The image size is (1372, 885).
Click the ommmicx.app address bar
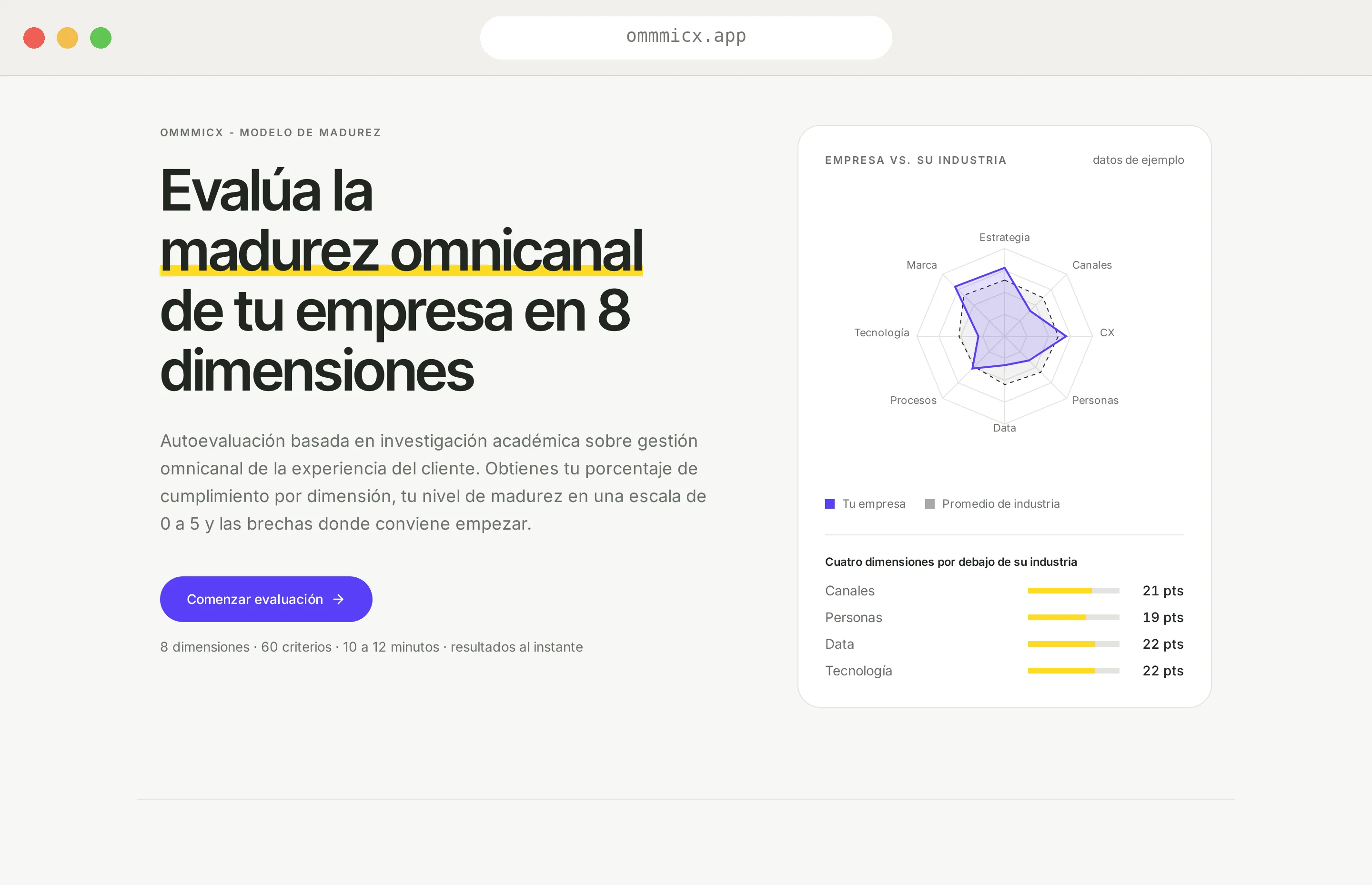686,37
